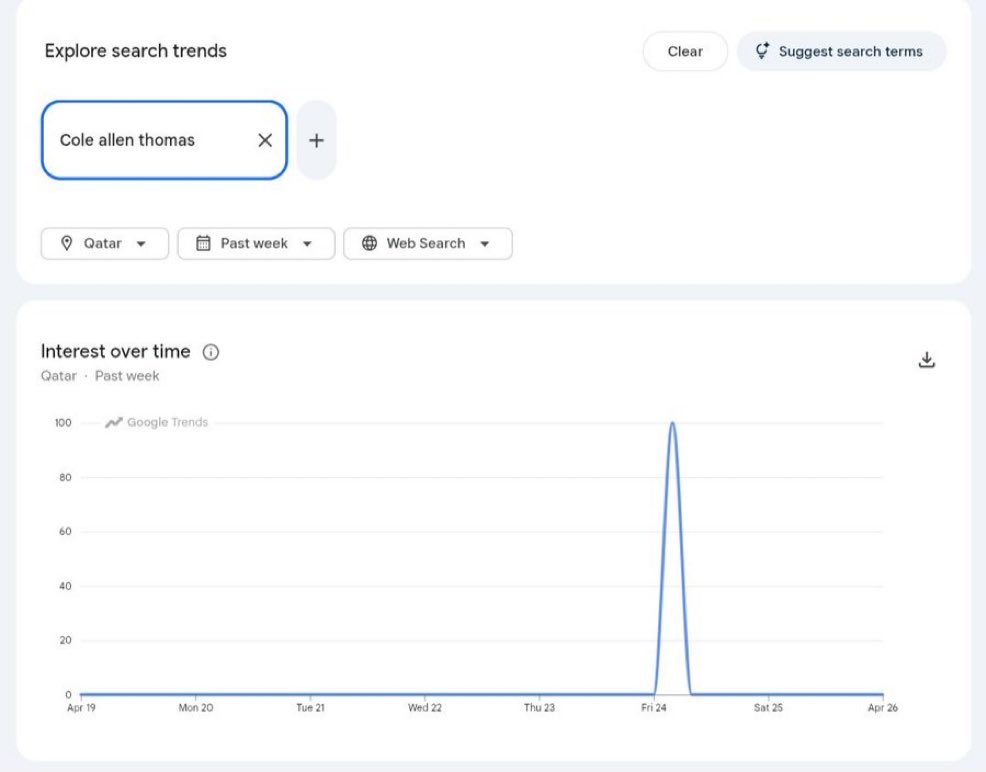Click the 40 value on y-axis
The image size is (986, 772).
[x=65, y=587]
